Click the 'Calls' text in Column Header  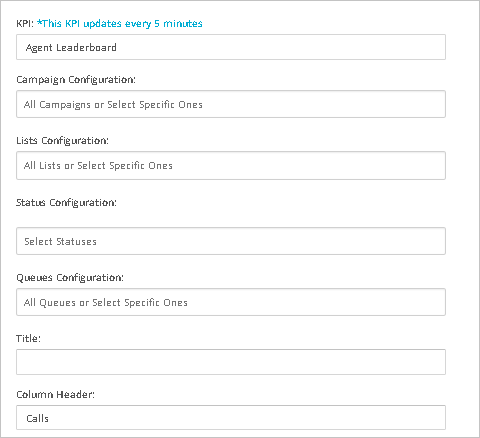(37, 418)
